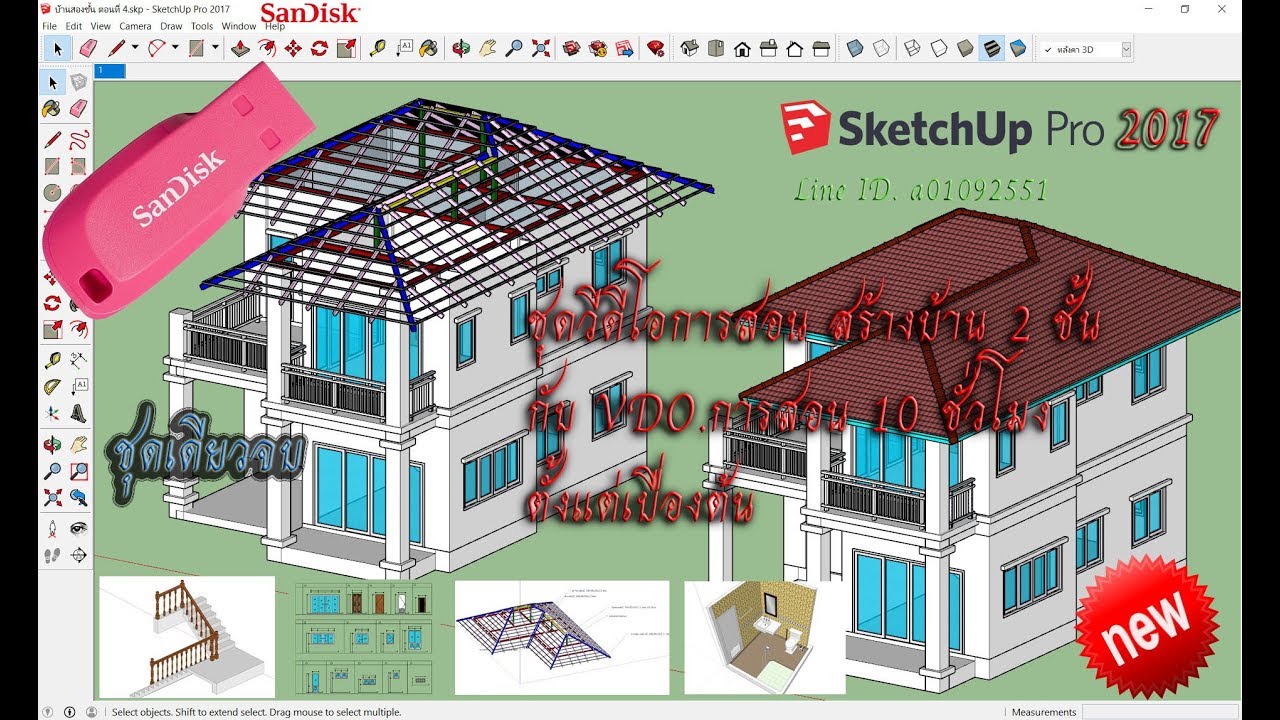Image resolution: width=1280 pixels, height=720 pixels.
Task: Open the Tools menu
Action: 202,26
